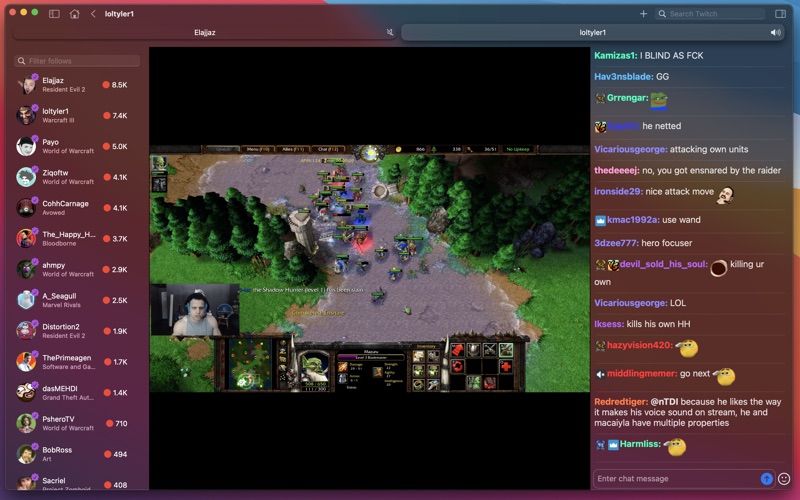
Task: Open Elajjaz channel in follows list
Action: (x=77, y=85)
